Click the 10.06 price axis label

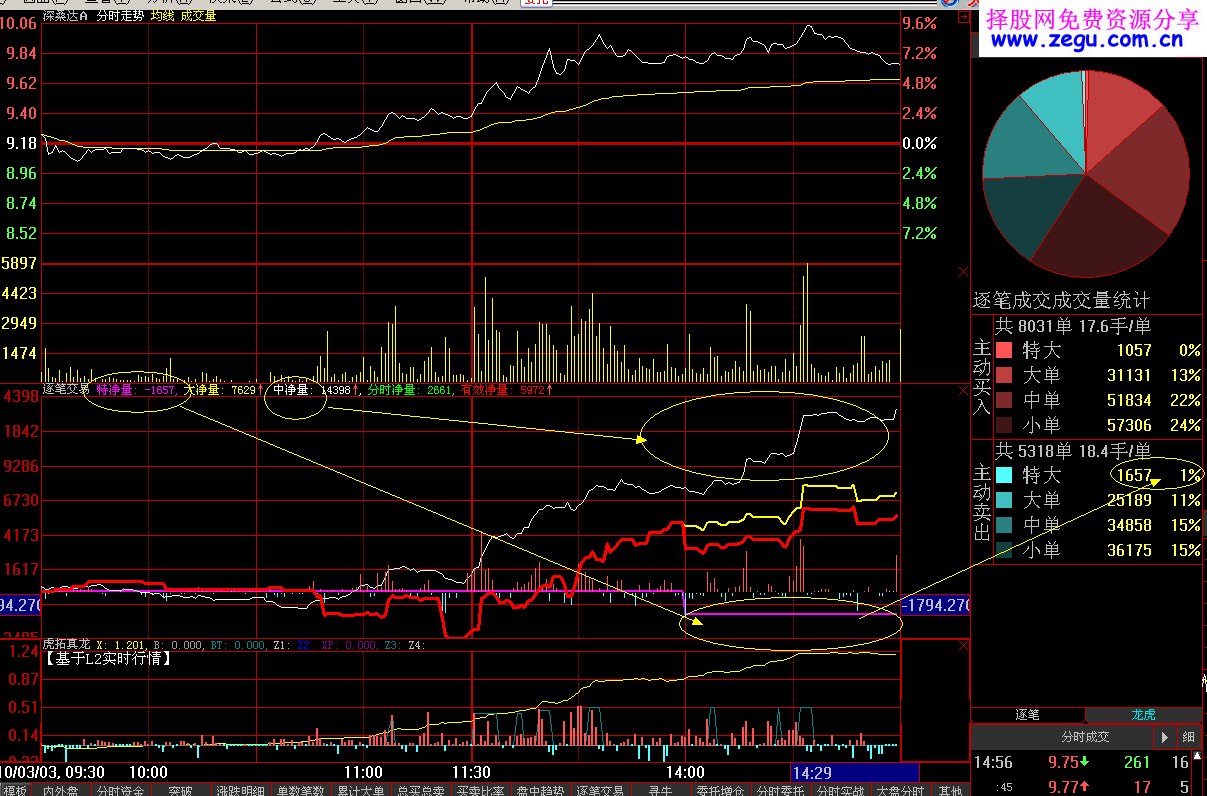[x=20, y=23]
